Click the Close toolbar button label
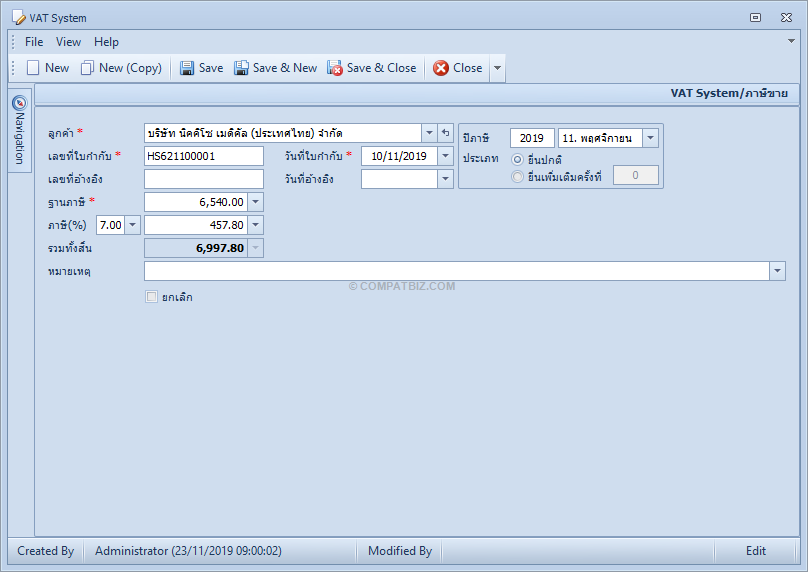The height and width of the screenshot is (572, 808). 467,68
